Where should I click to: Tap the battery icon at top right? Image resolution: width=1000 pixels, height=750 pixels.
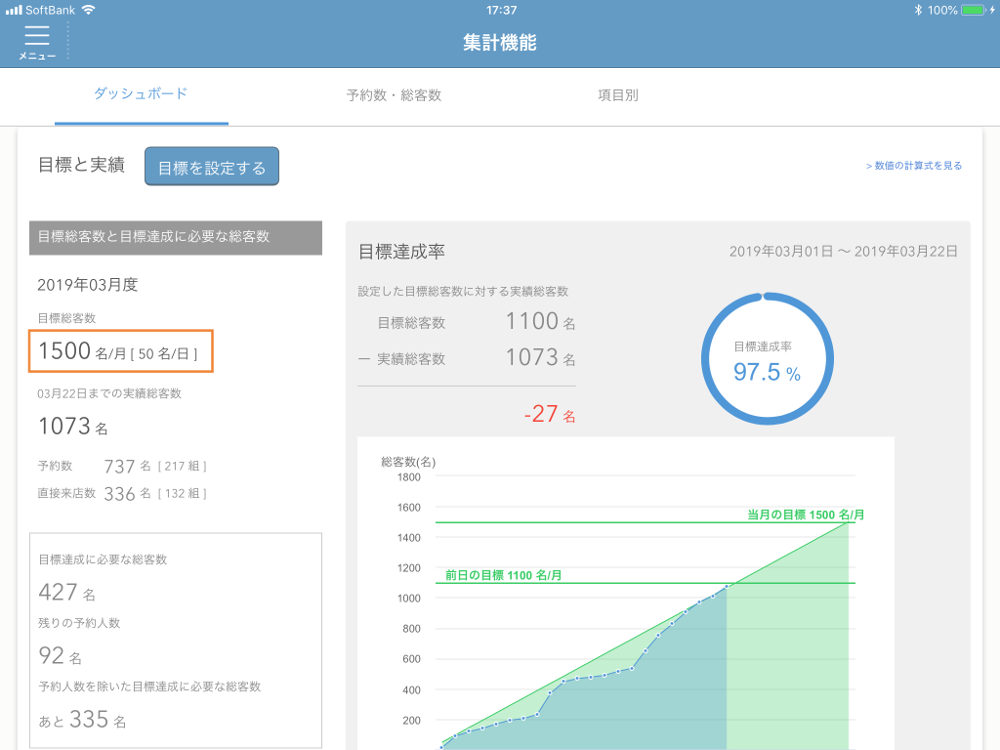pos(973,10)
